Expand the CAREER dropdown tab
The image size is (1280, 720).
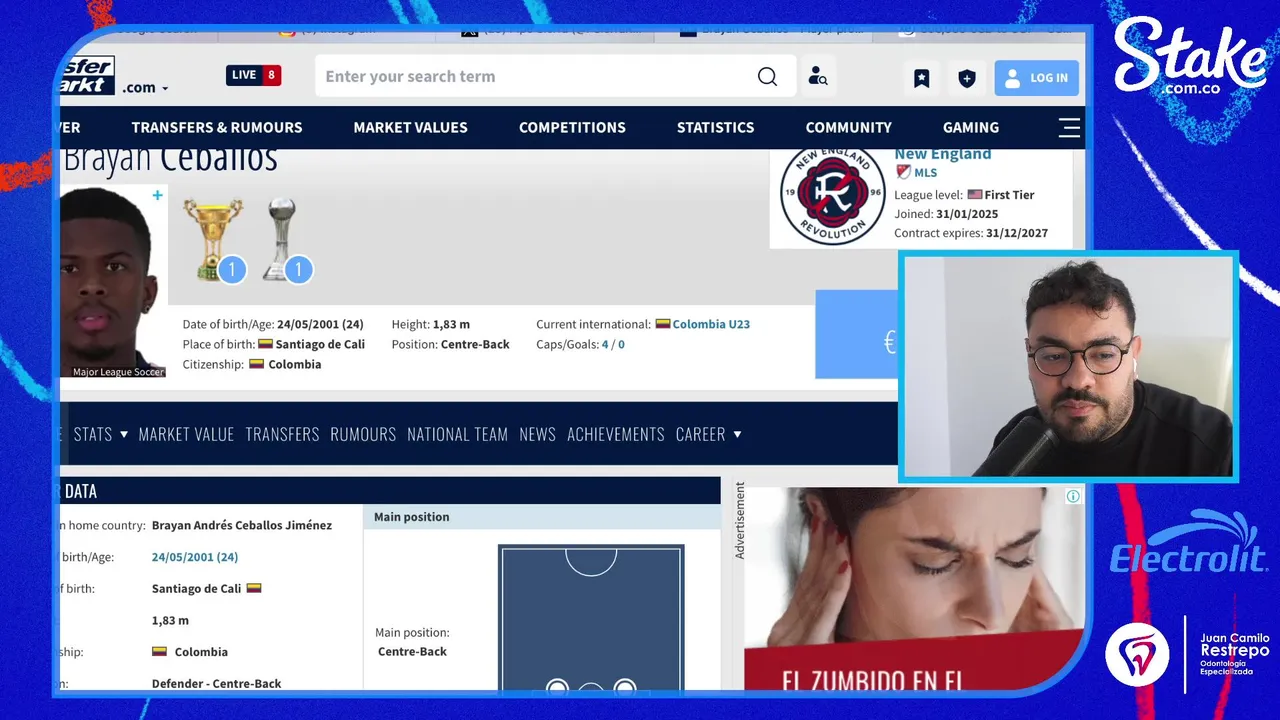coord(709,434)
